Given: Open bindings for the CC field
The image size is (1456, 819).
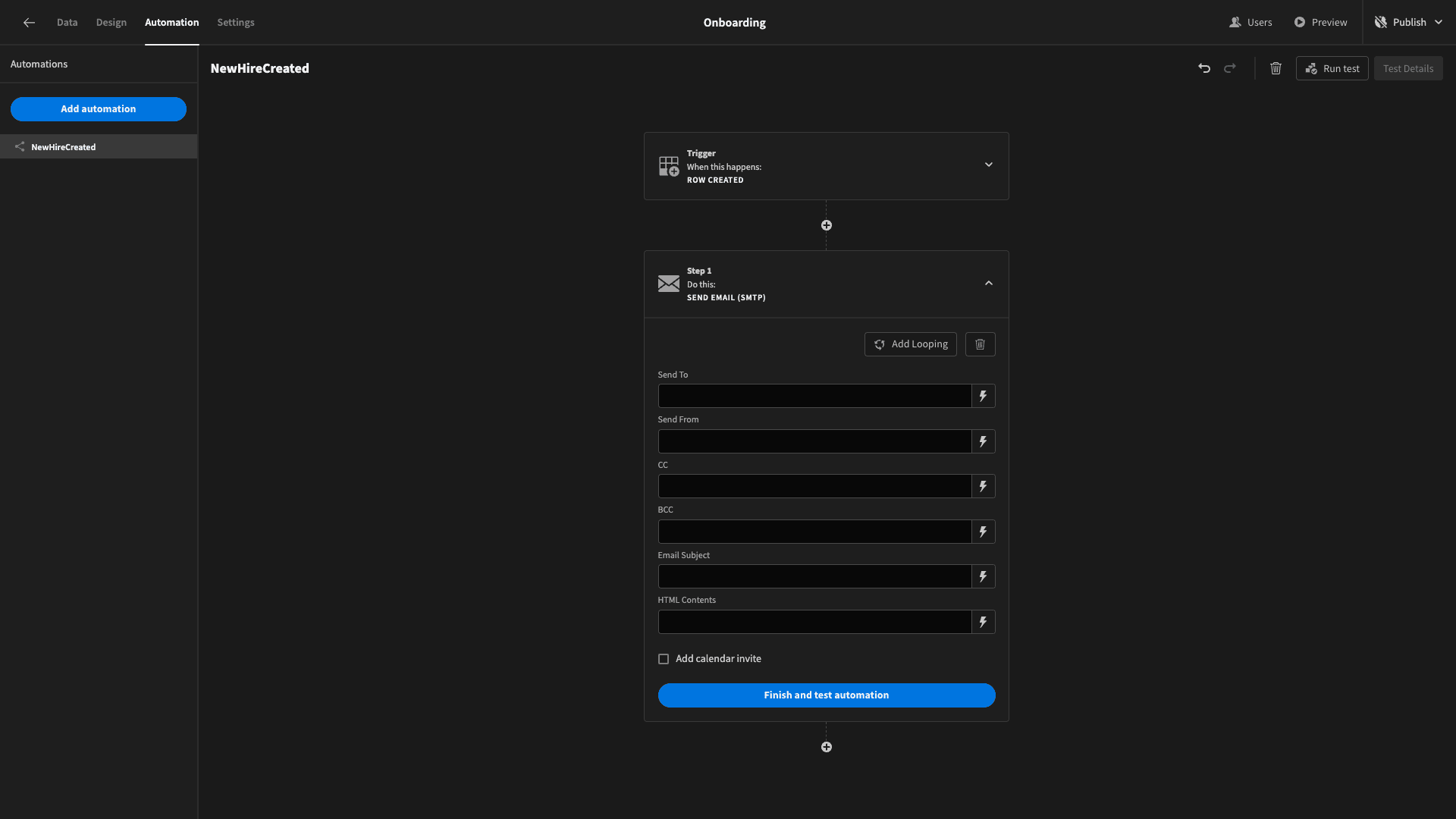Looking at the screenshot, I should click(x=983, y=486).
